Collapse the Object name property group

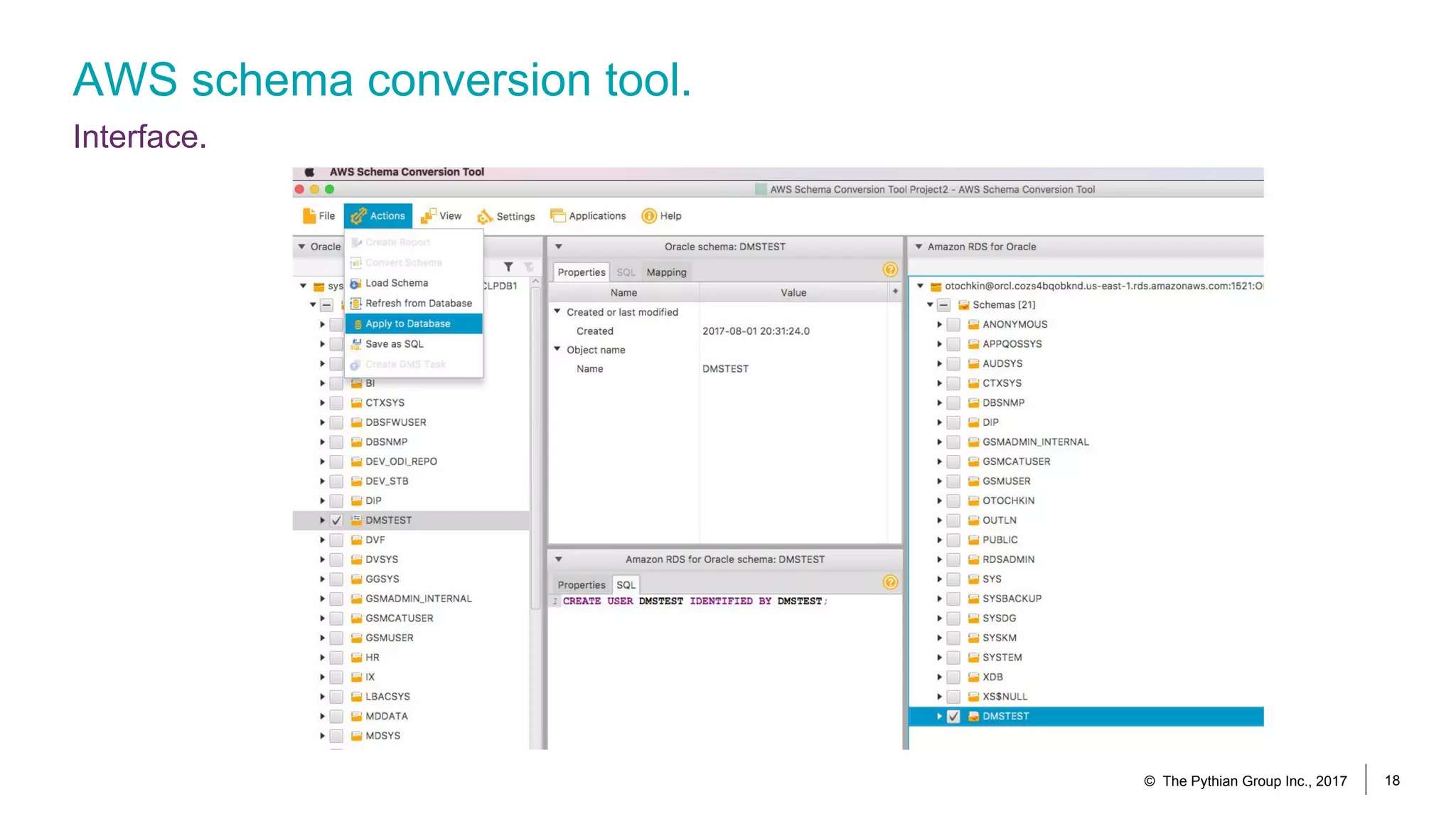pos(558,349)
